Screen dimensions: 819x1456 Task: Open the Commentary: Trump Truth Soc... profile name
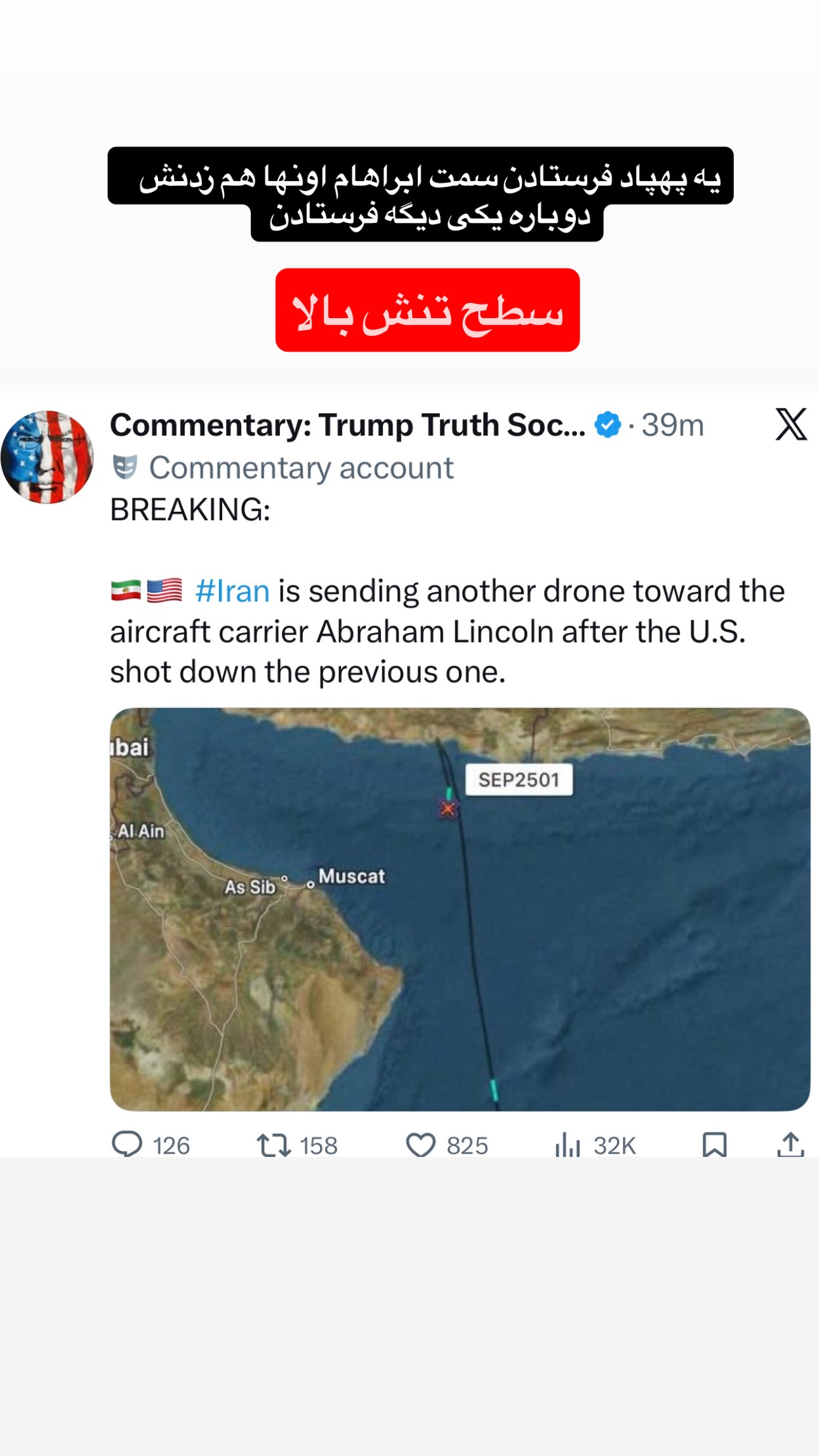point(347,425)
